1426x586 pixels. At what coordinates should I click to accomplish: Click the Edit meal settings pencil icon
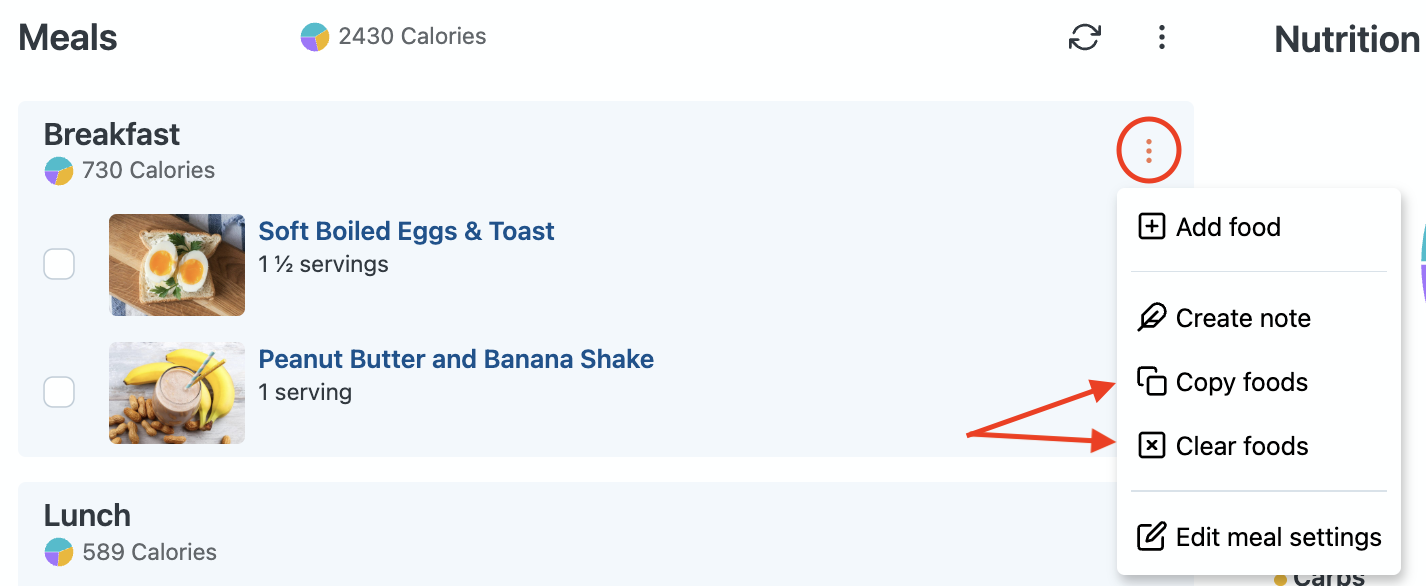1152,537
